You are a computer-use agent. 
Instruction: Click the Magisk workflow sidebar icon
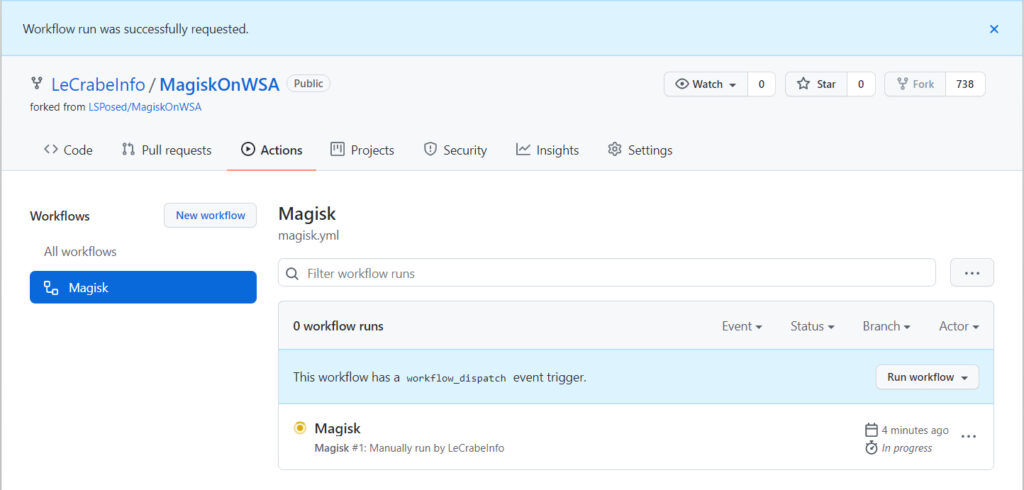point(51,288)
